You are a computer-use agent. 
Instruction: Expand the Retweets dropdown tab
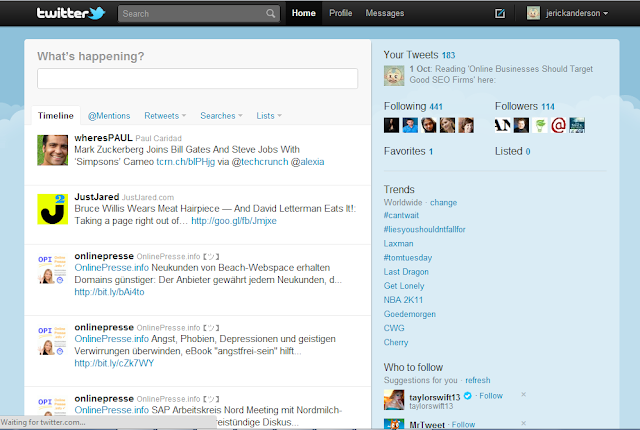click(165, 116)
